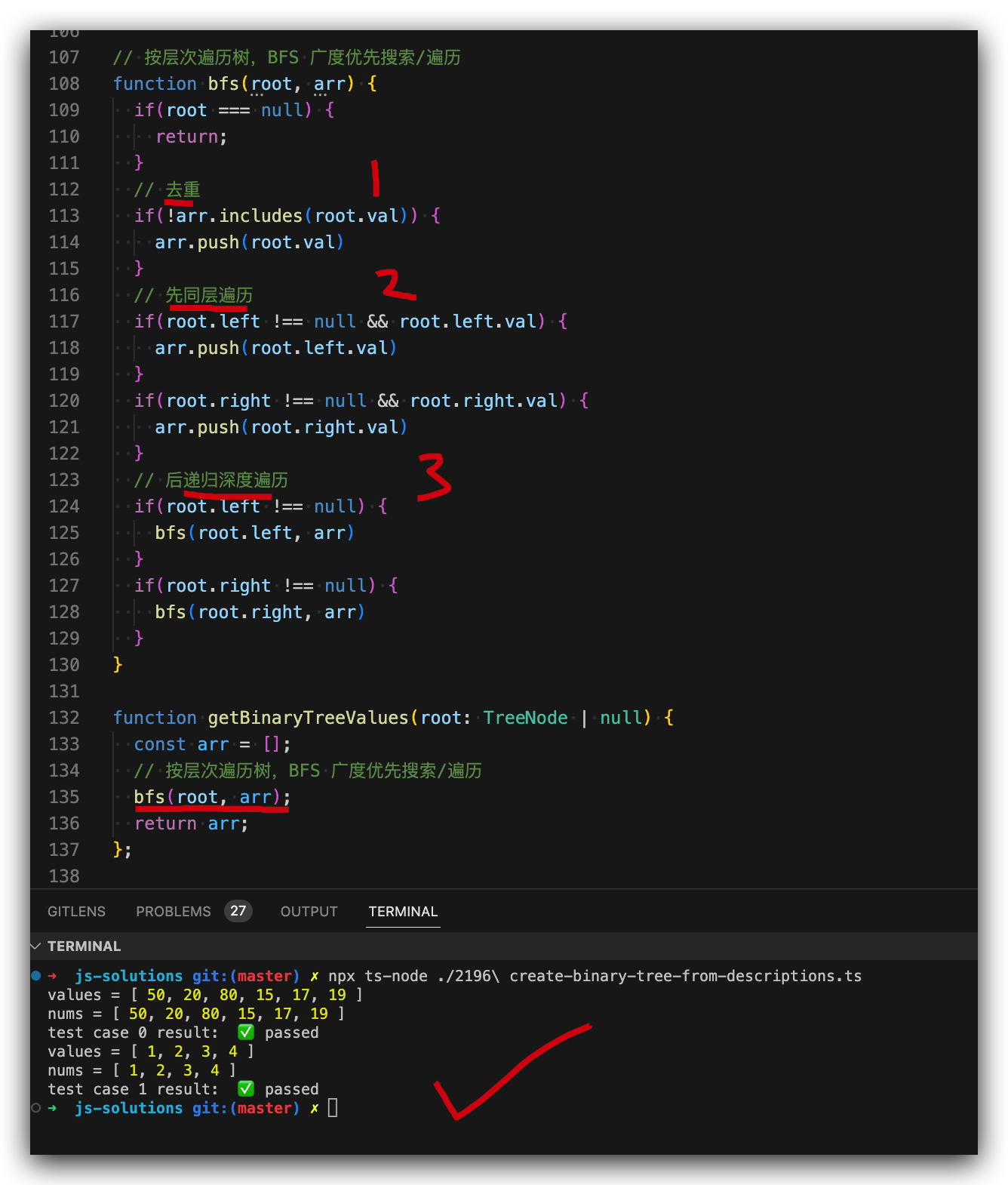The image size is (1008, 1185).
Task: Click the comment 先同层遍历 on line 116
Action: coord(209,295)
